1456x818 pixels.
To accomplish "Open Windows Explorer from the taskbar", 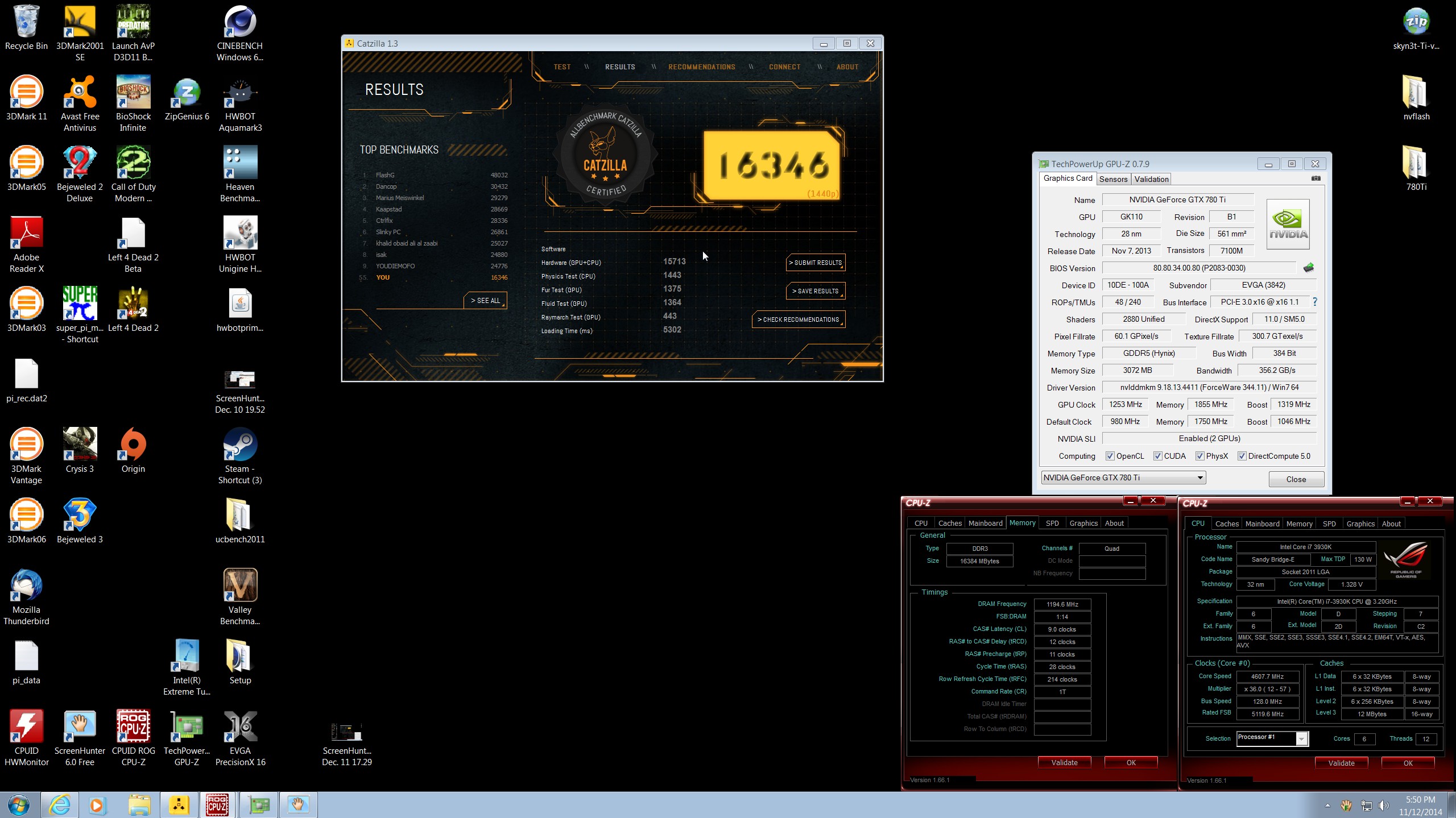I will [139, 805].
